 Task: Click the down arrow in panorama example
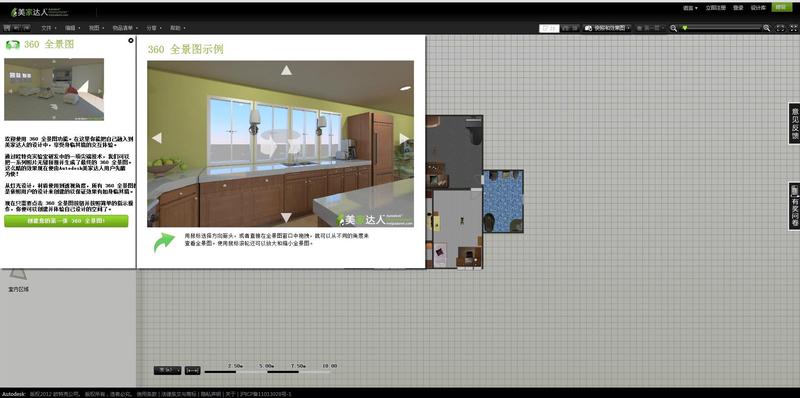point(286,217)
